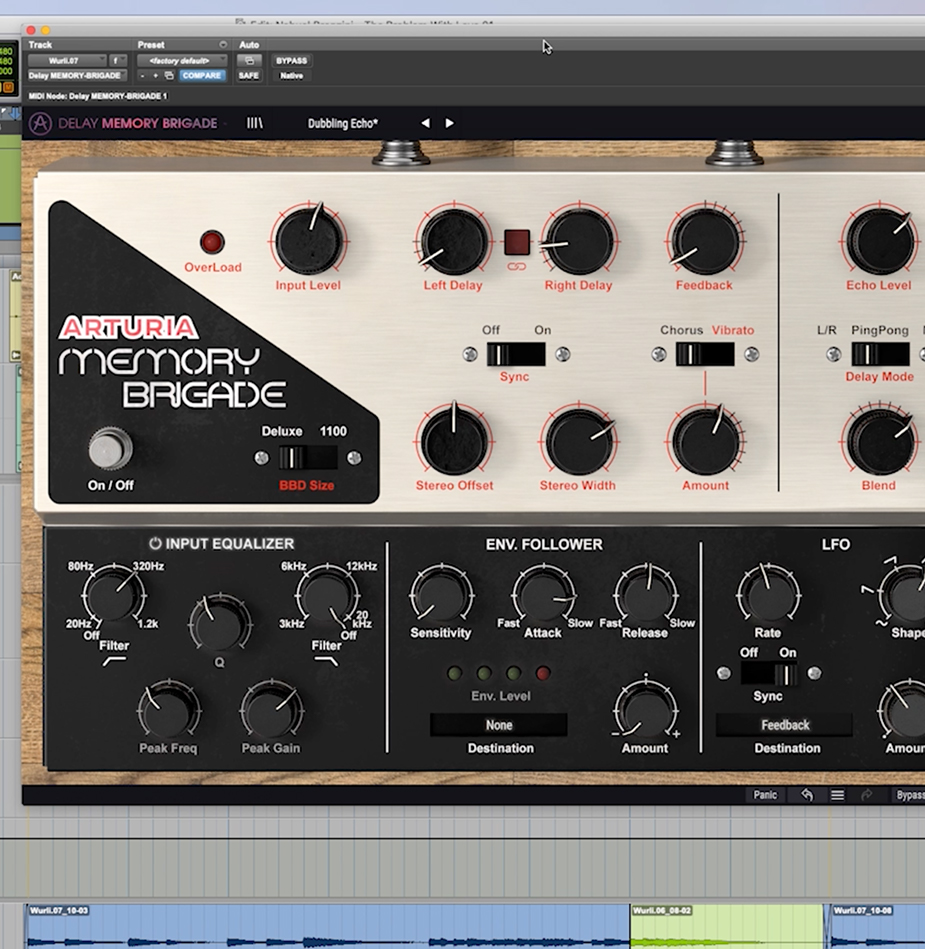Screen dimensions: 925x949
Task: Click the first green Env. Level LED
Action: coord(454,673)
